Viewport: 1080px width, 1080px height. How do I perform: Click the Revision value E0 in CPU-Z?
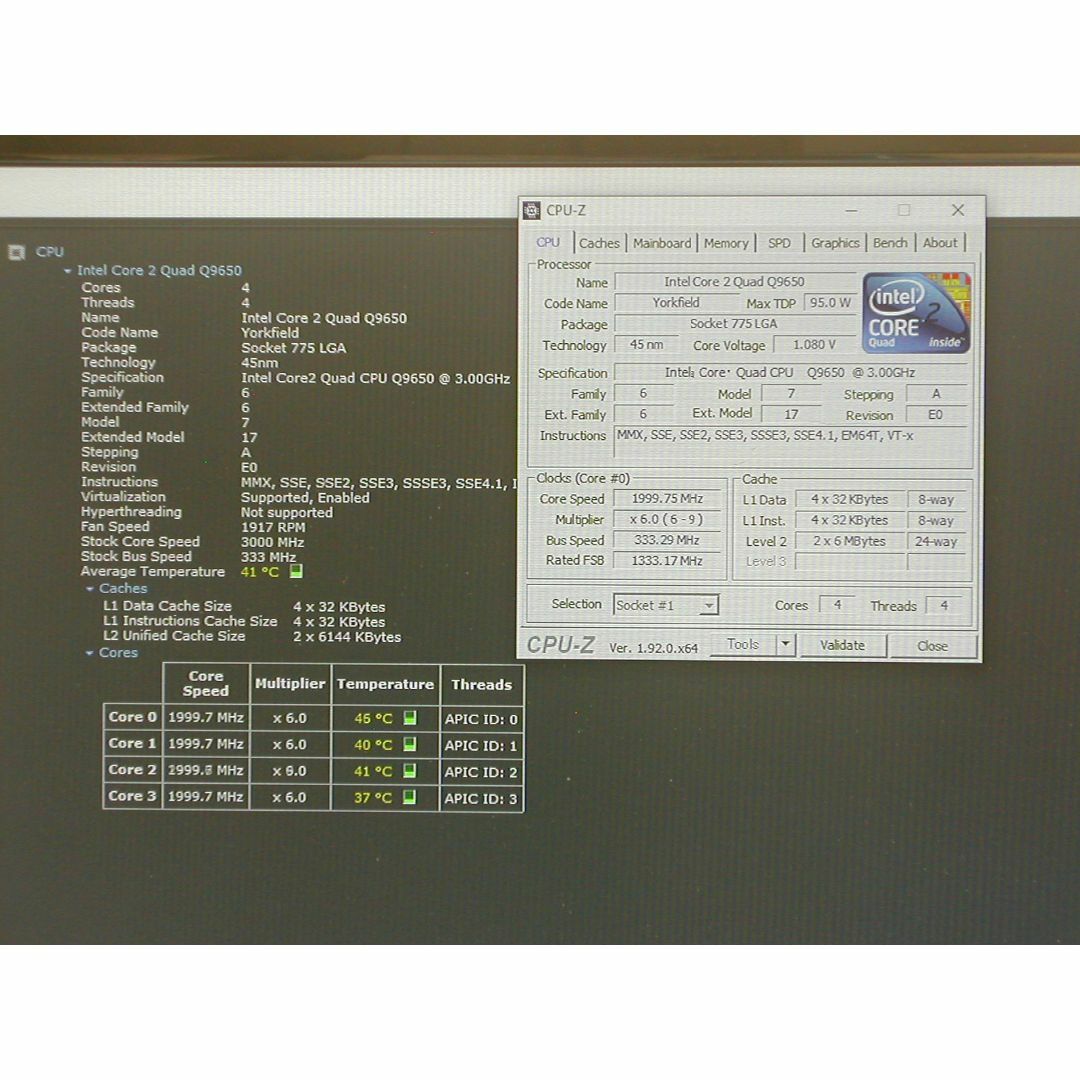(x=935, y=415)
